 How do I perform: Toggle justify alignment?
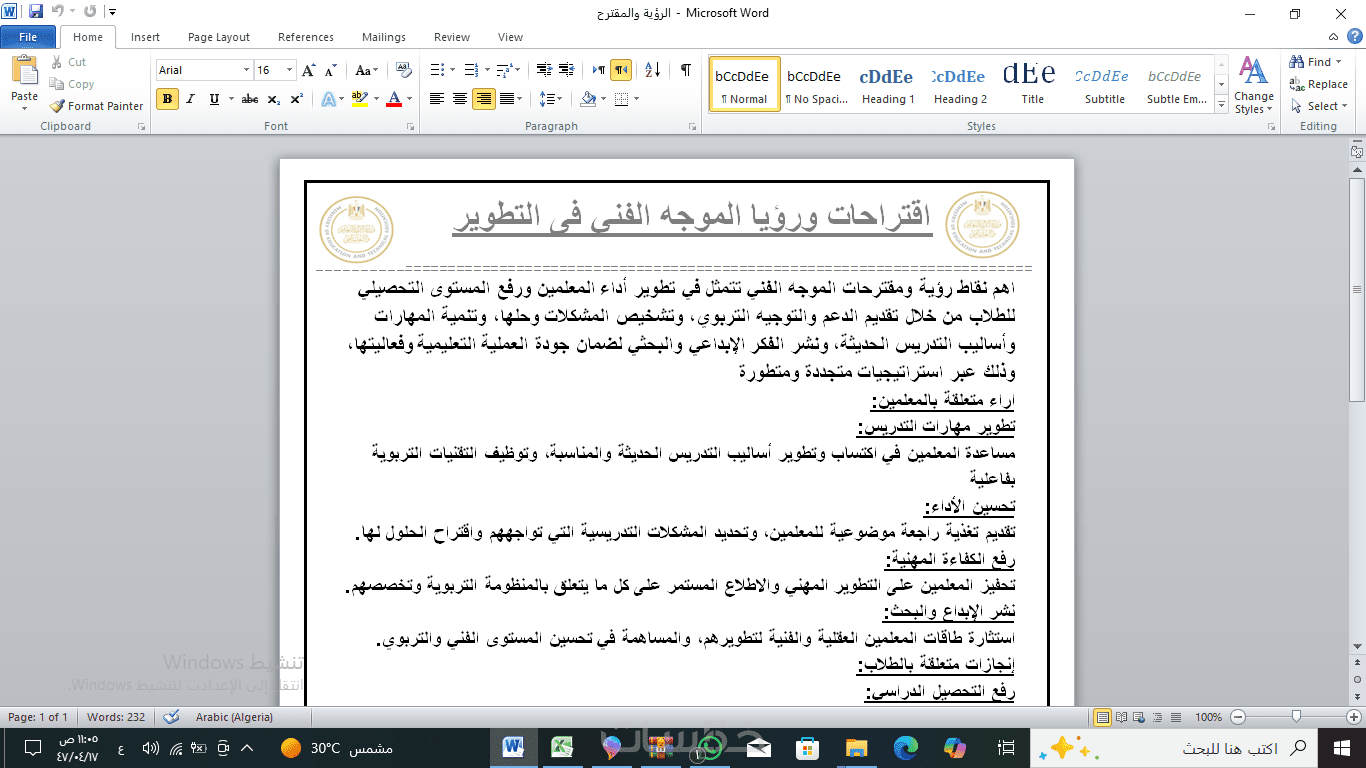pos(507,99)
